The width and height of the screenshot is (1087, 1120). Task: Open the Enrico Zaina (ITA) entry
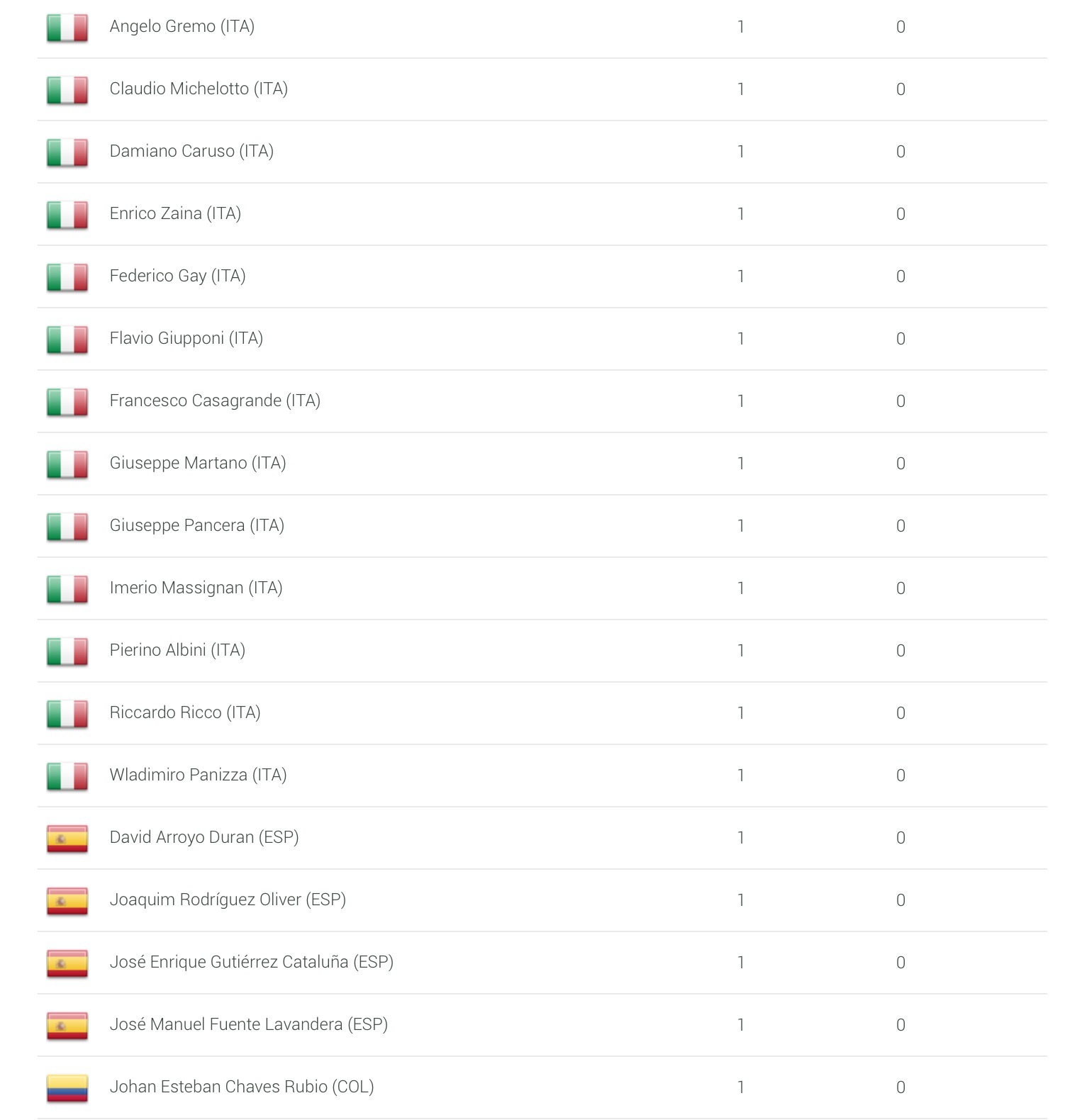tap(175, 213)
